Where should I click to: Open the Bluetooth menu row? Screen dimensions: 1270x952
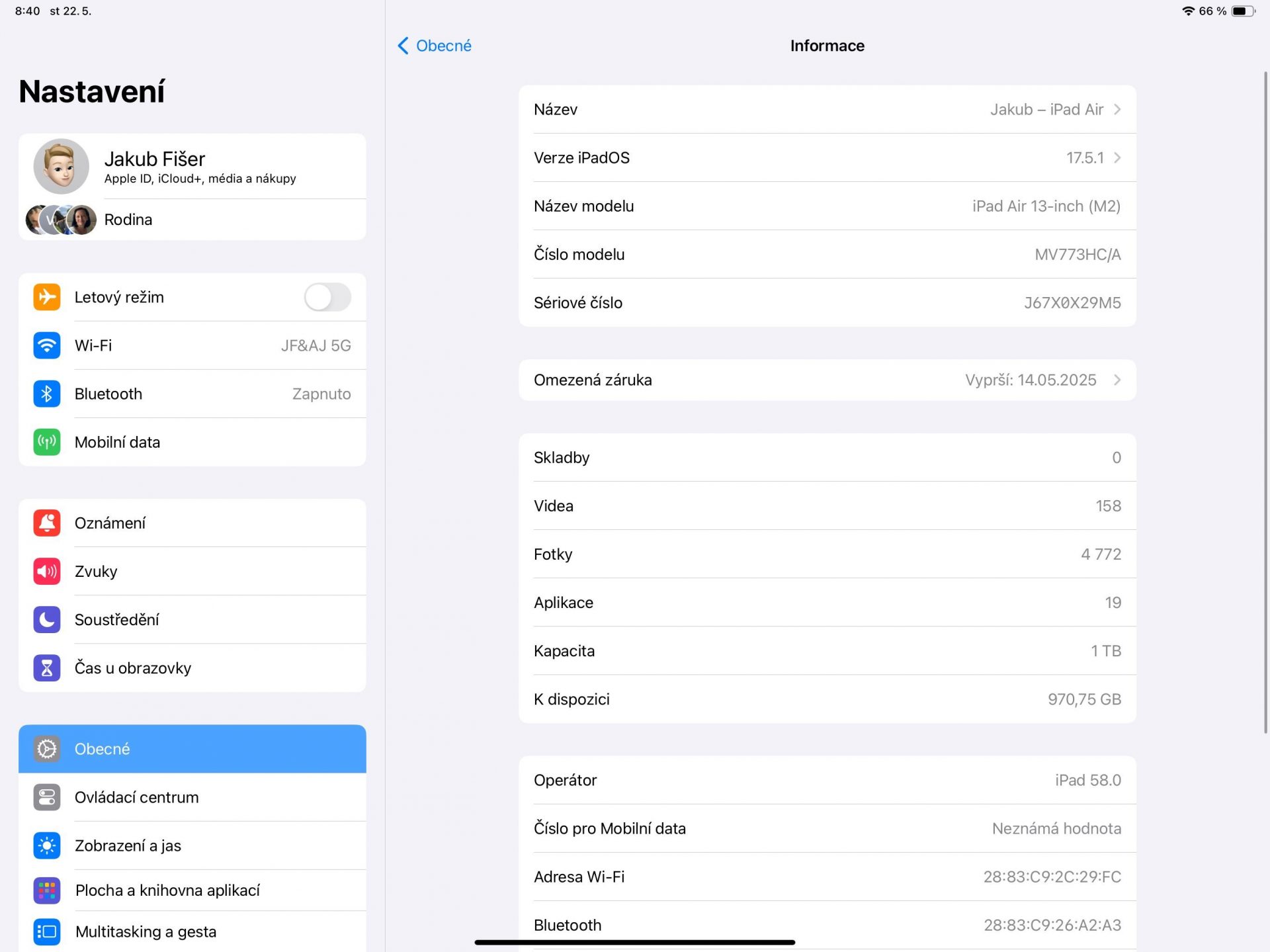click(x=192, y=394)
